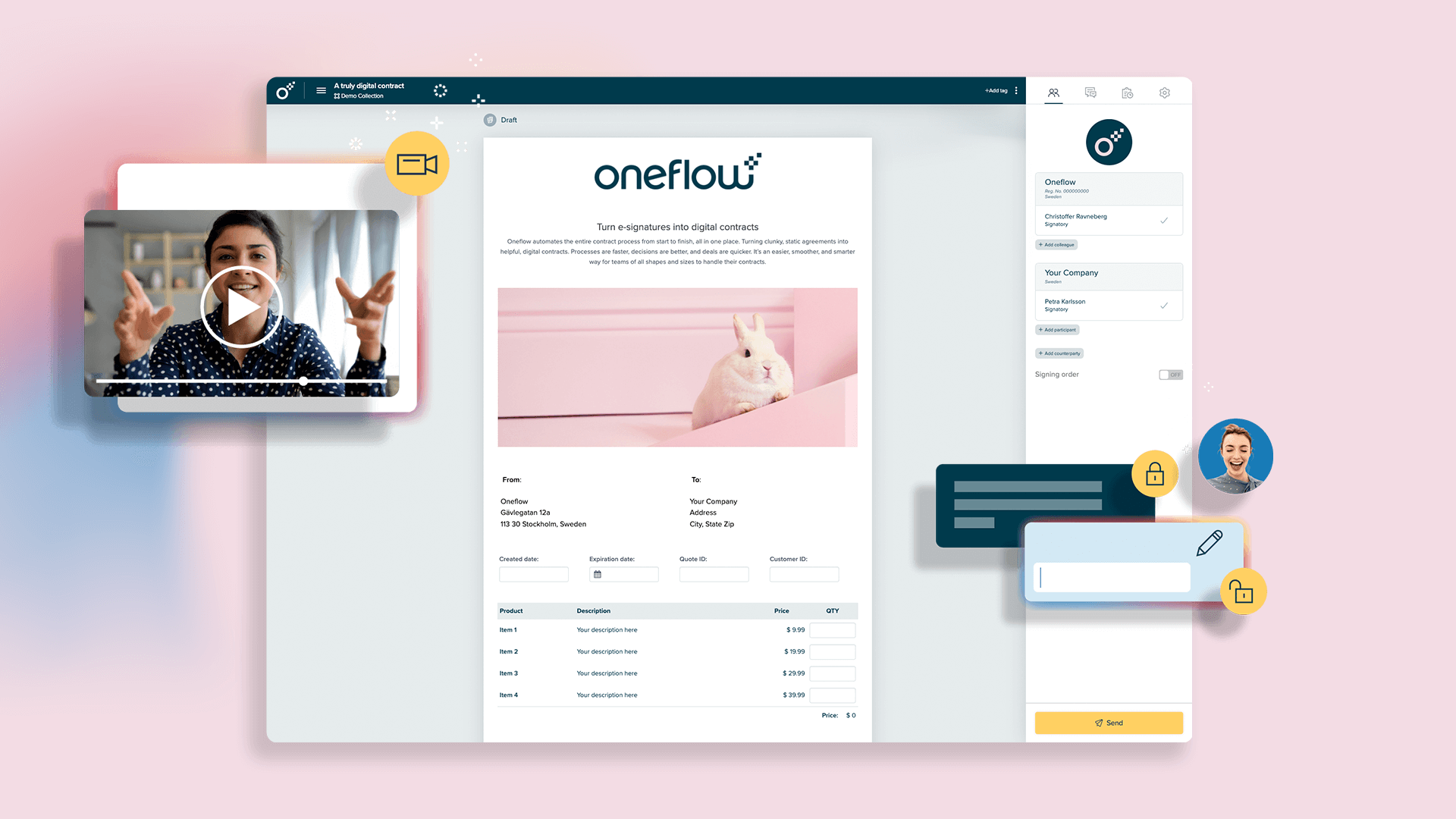This screenshot has height=819, width=1456.
Task: Click the participants panel icon
Action: 1053,92
